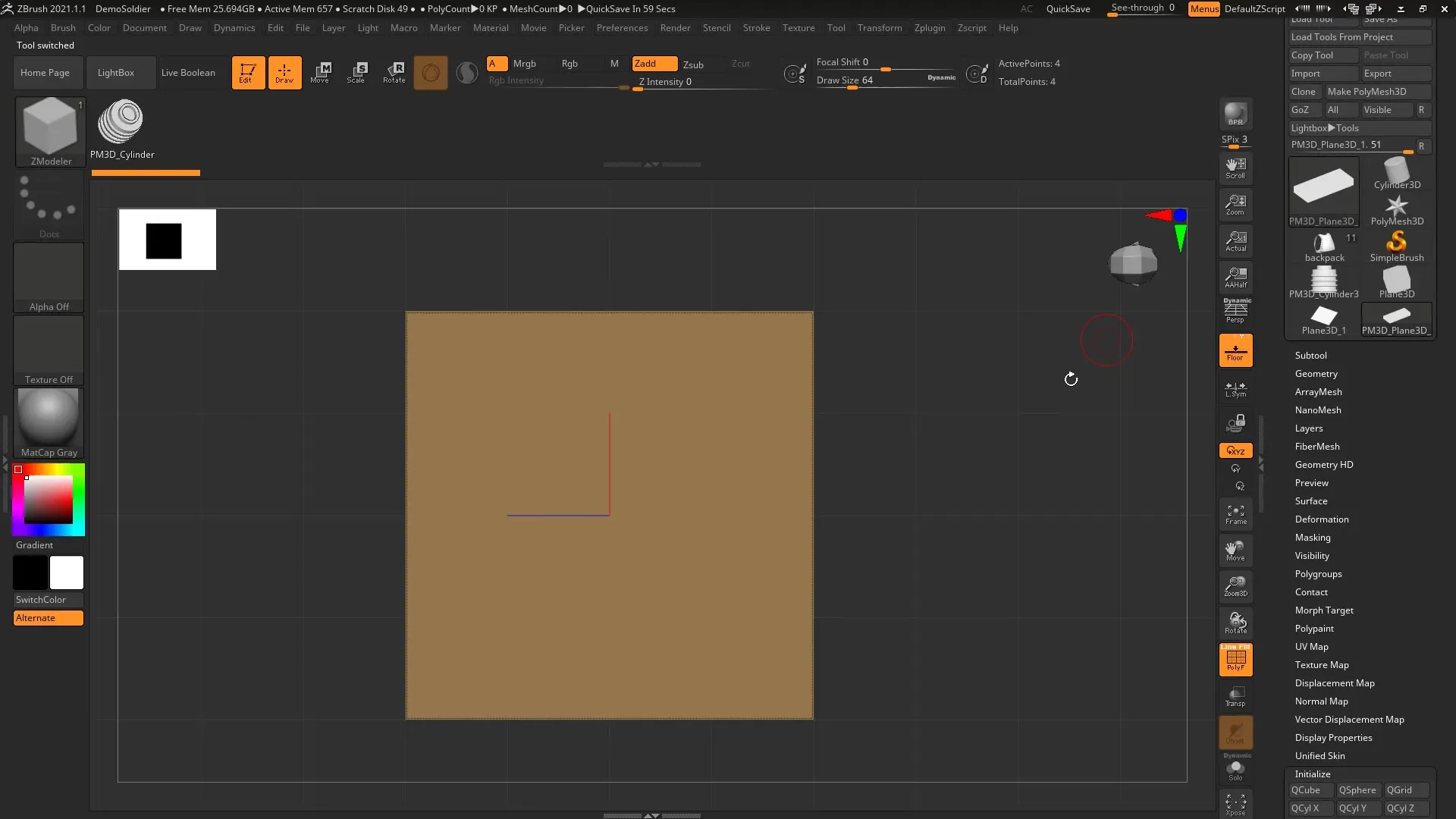This screenshot has height=819, width=1456.
Task: Click the Alpha Off selector box
Action: [49, 278]
